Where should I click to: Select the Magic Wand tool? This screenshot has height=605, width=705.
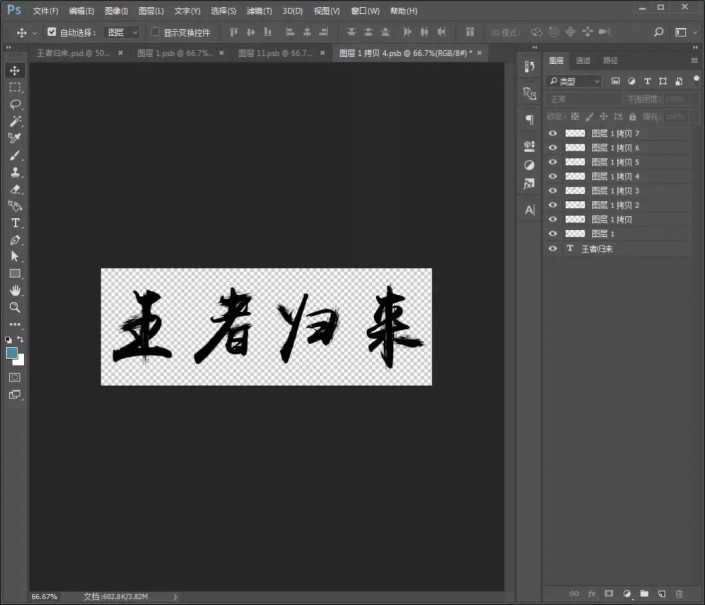pyautogui.click(x=15, y=121)
